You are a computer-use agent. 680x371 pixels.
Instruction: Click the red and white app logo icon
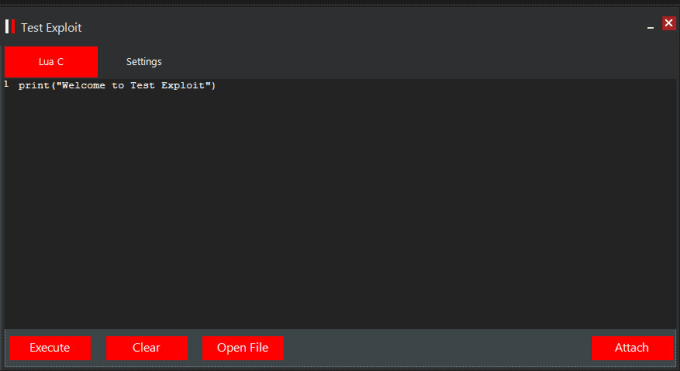click(x=10, y=26)
